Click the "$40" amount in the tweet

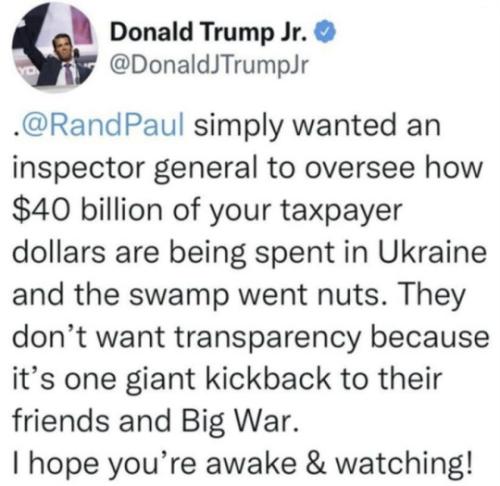(x=42, y=210)
